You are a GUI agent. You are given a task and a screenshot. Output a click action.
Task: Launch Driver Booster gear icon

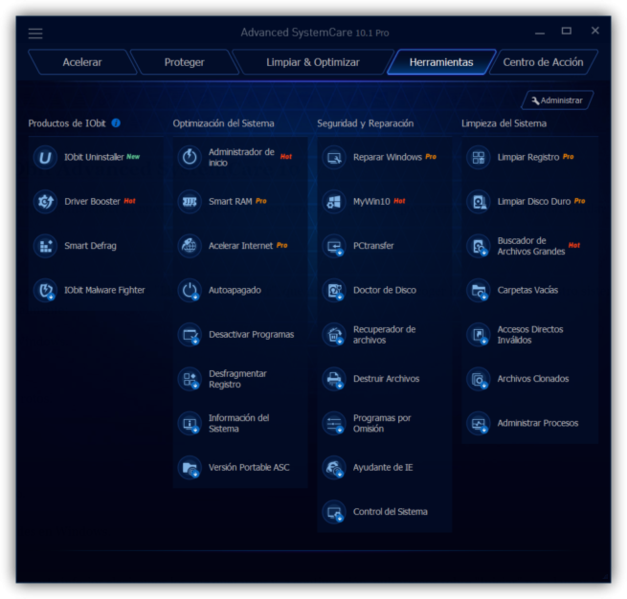point(45,202)
